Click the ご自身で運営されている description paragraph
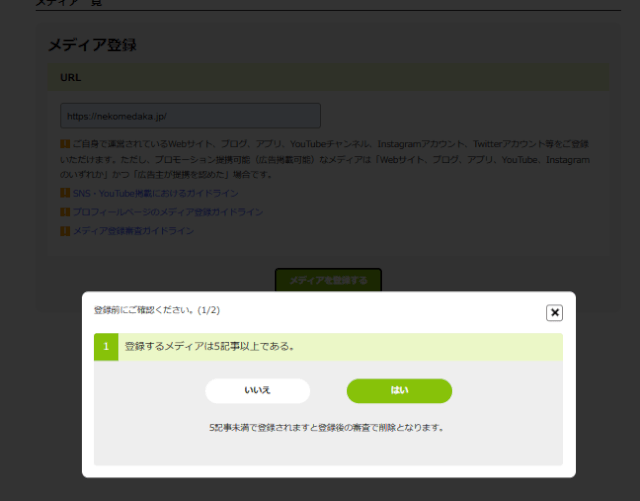Screen dimensions: 640x501 [x=330, y=159]
